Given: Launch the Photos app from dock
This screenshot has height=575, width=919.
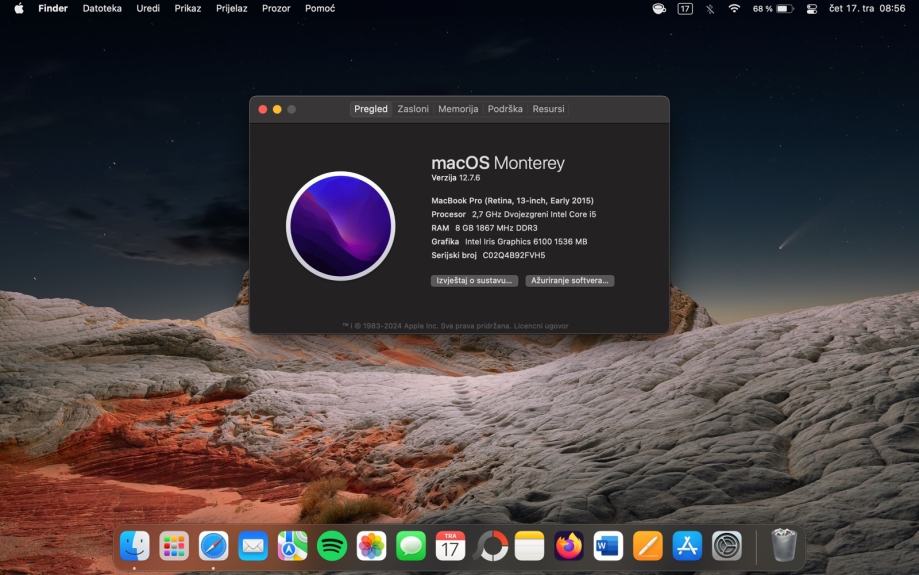Looking at the screenshot, I should click(371, 546).
